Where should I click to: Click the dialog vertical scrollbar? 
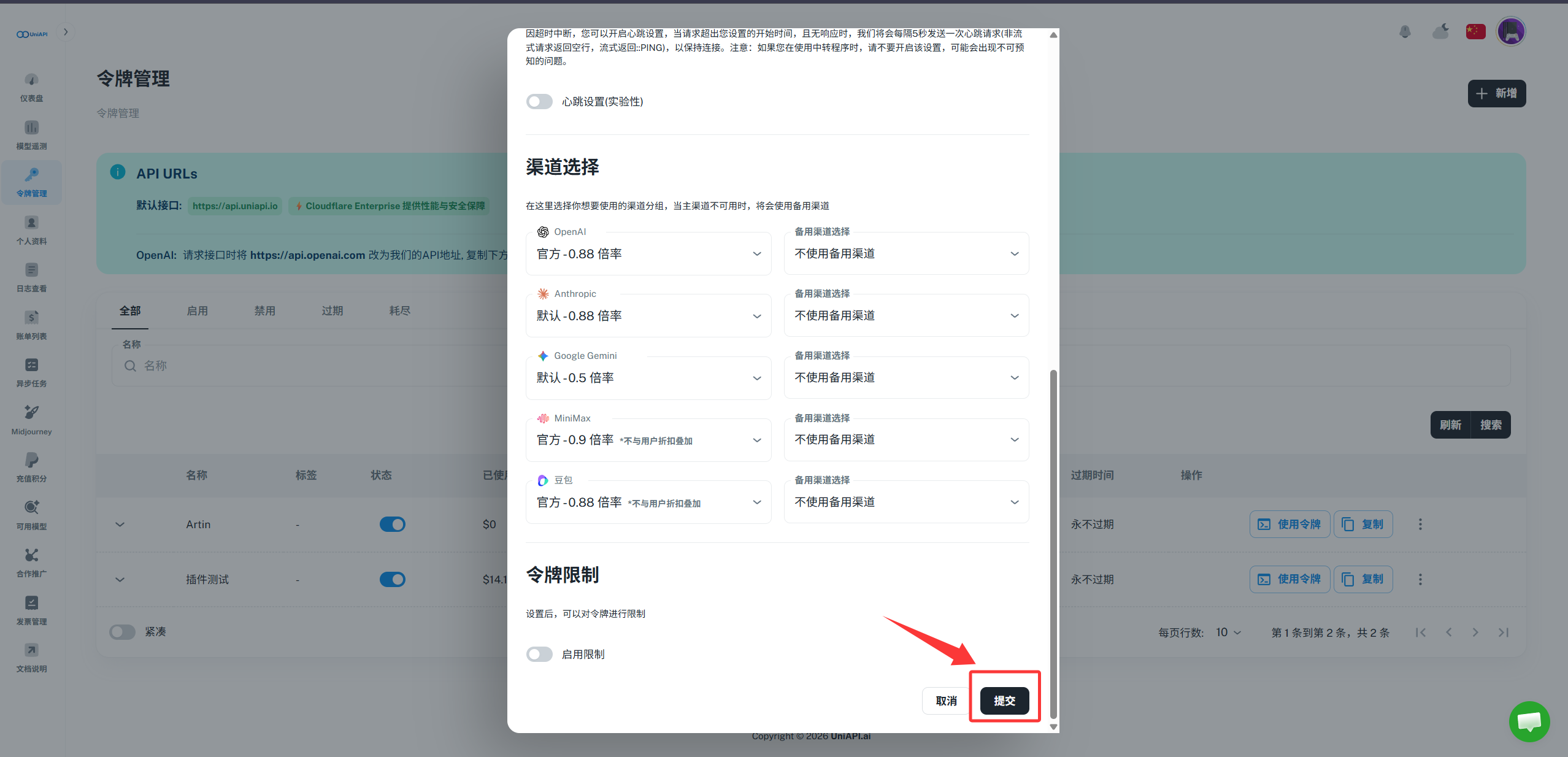(x=1053, y=544)
